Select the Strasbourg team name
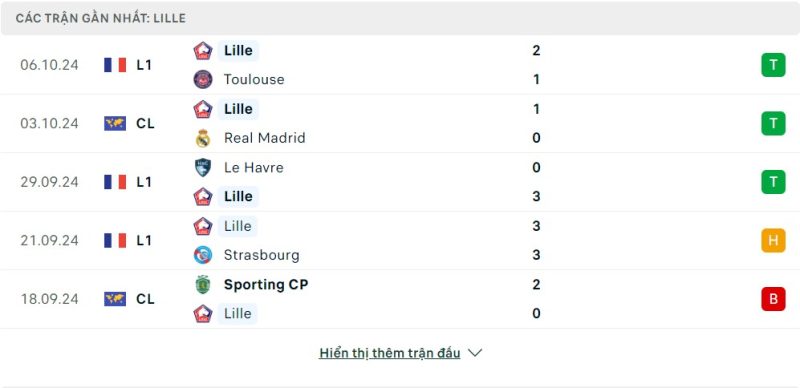The width and height of the screenshot is (800, 388). point(261,255)
